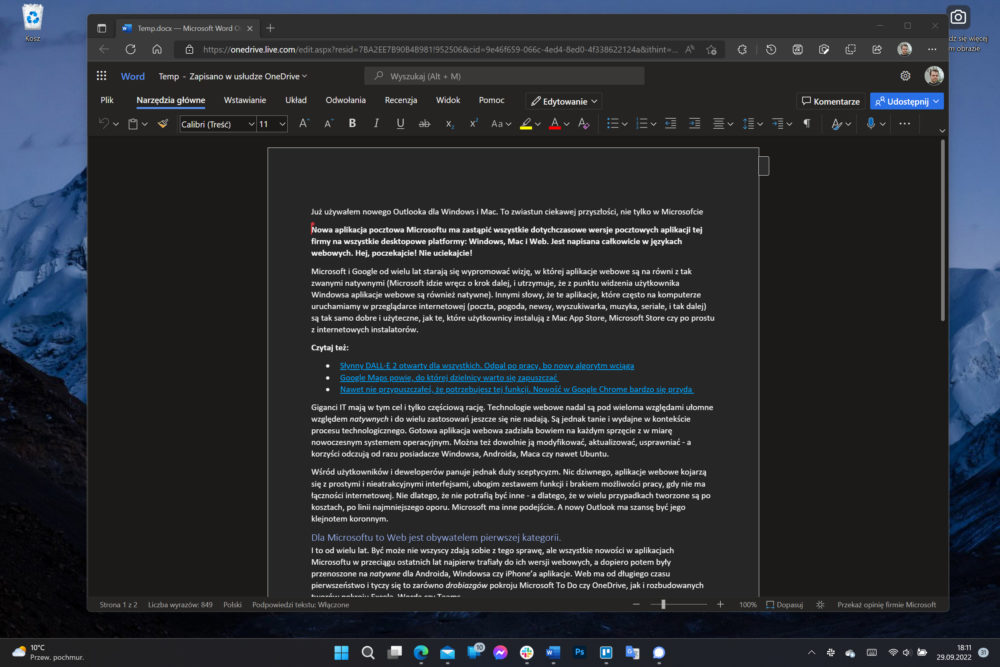Switch to the Recenzja tab
This screenshot has width=1000, height=667.
[x=401, y=100]
